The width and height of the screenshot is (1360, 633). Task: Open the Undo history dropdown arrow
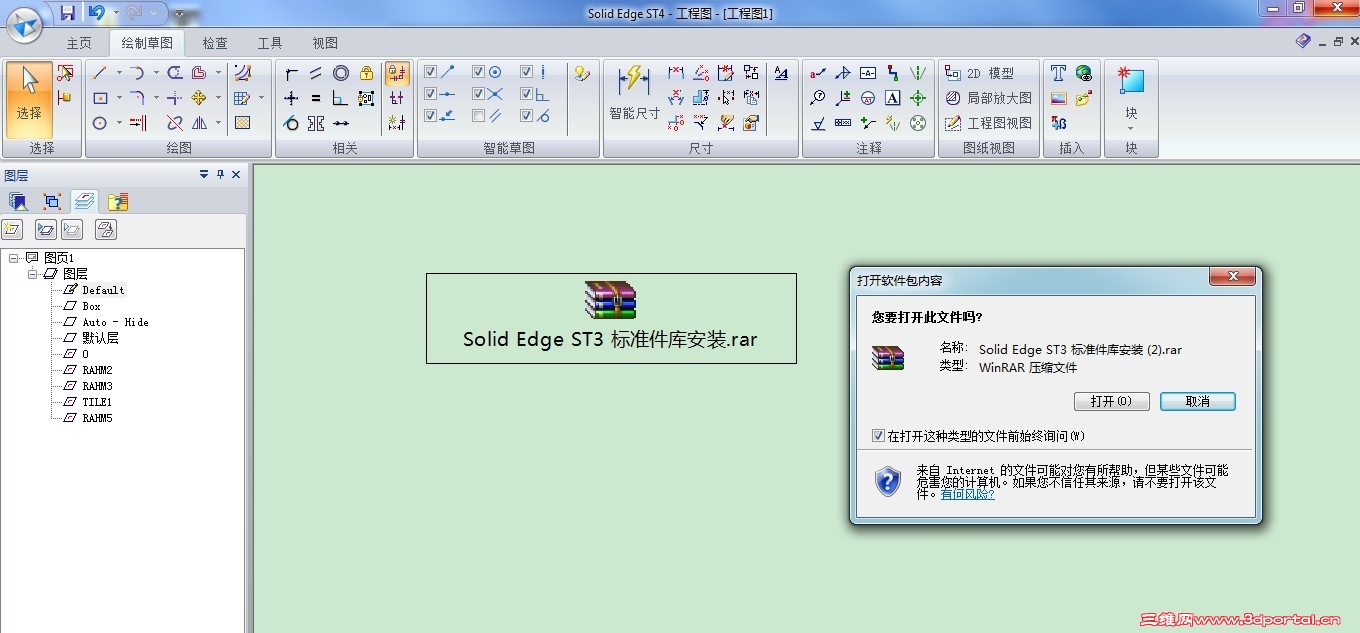click(x=115, y=13)
